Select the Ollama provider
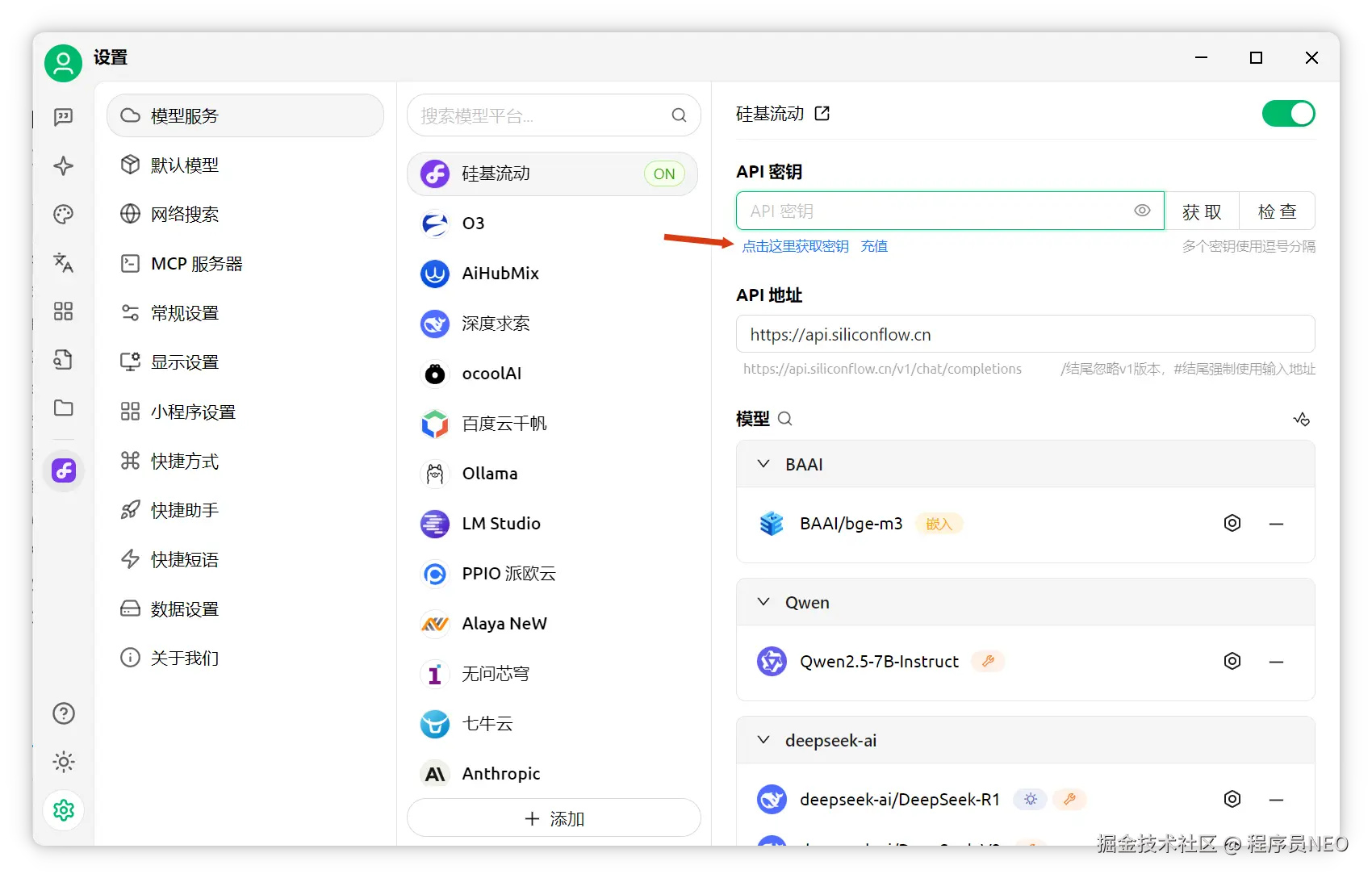The width and height of the screenshot is (1372, 878). [x=552, y=474]
